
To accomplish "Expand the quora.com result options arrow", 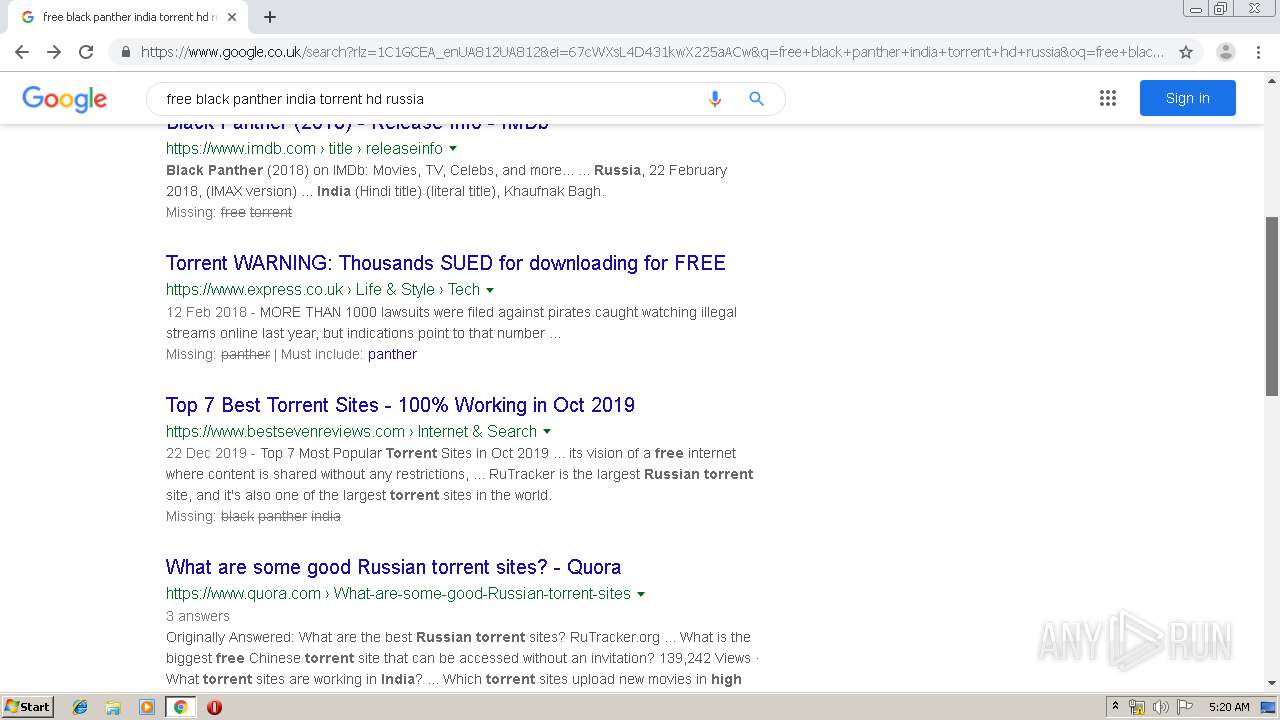I will point(641,594).
